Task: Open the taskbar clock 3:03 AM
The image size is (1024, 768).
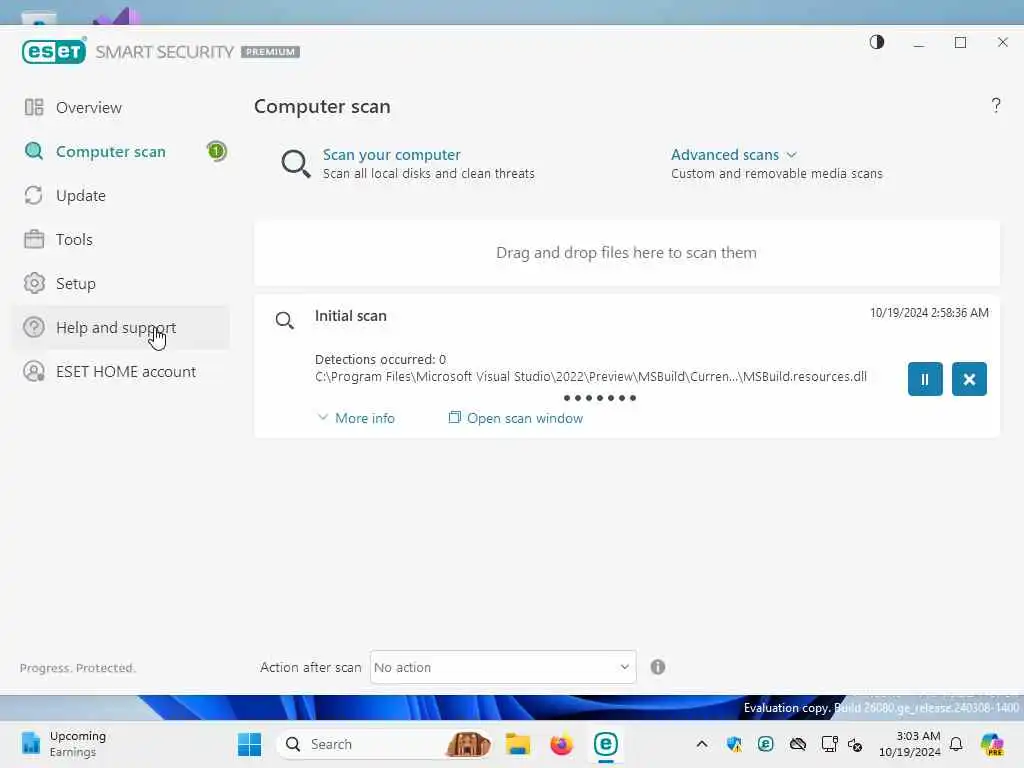Action: pos(909,744)
